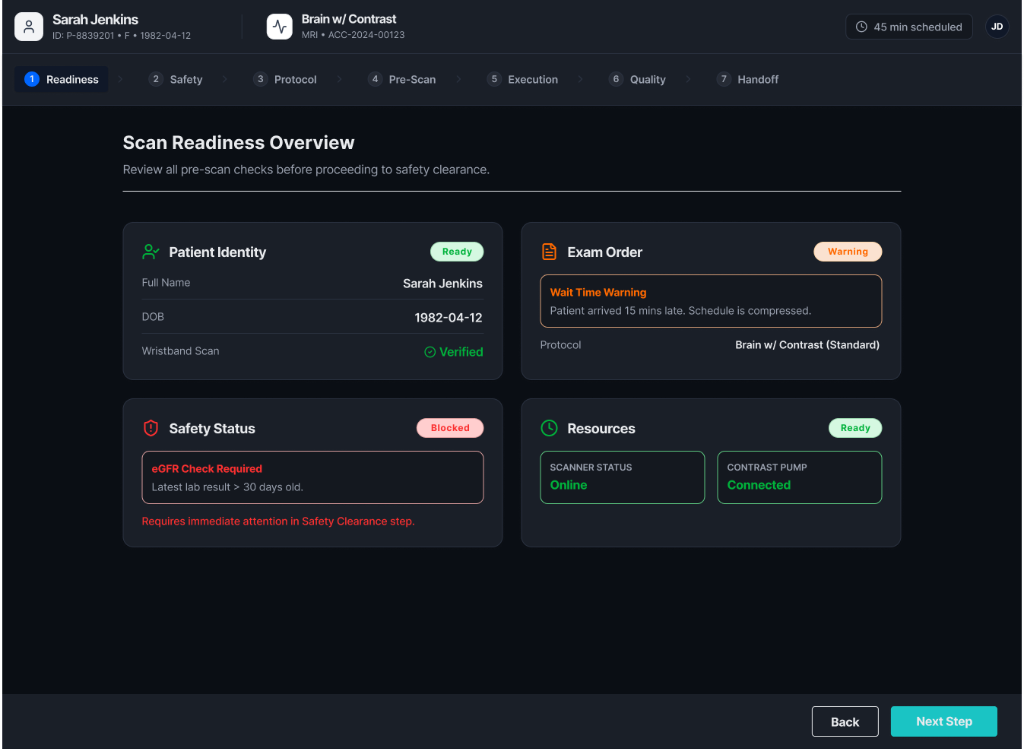Toggle the Warning badge on Exam Order
This screenshot has width=1024, height=749.
click(847, 251)
